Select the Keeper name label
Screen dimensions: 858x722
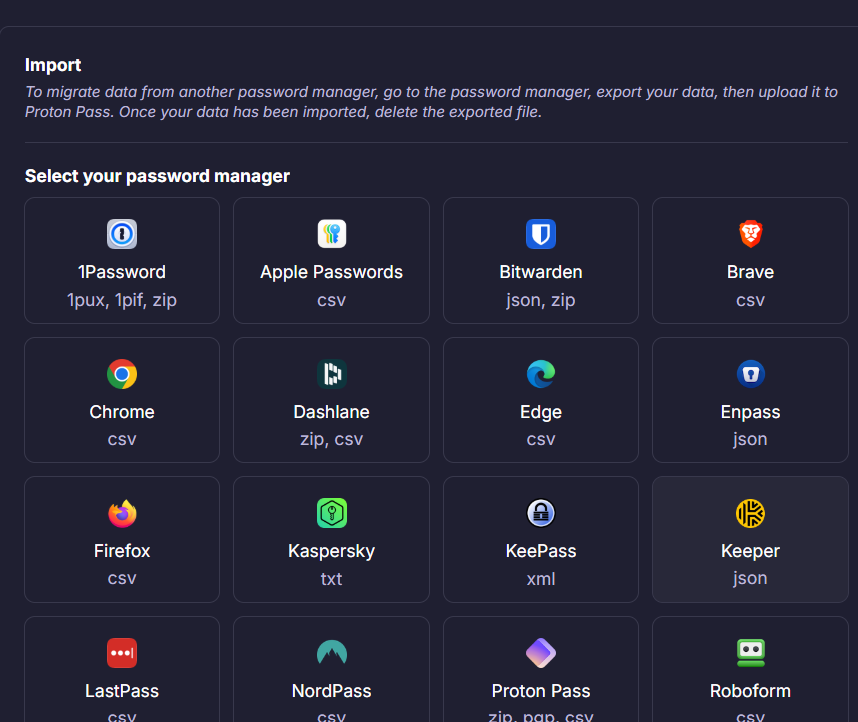click(x=750, y=551)
